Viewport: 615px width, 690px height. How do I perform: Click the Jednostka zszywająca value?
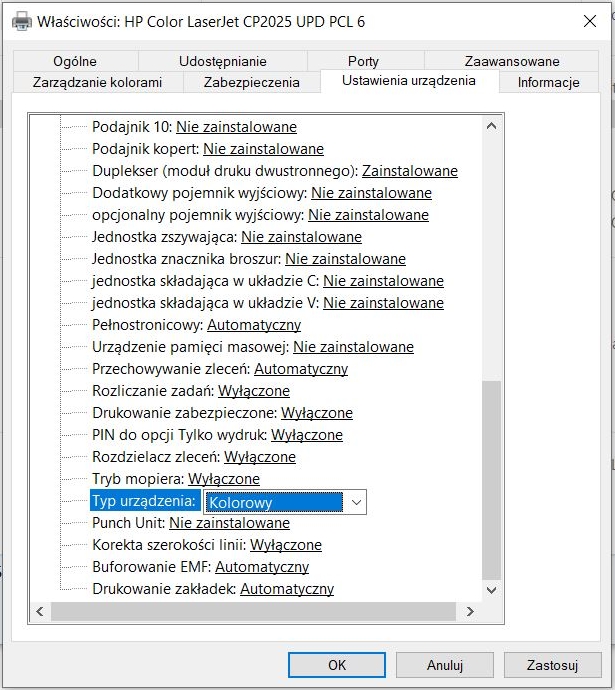pyautogui.click(x=302, y=237)
